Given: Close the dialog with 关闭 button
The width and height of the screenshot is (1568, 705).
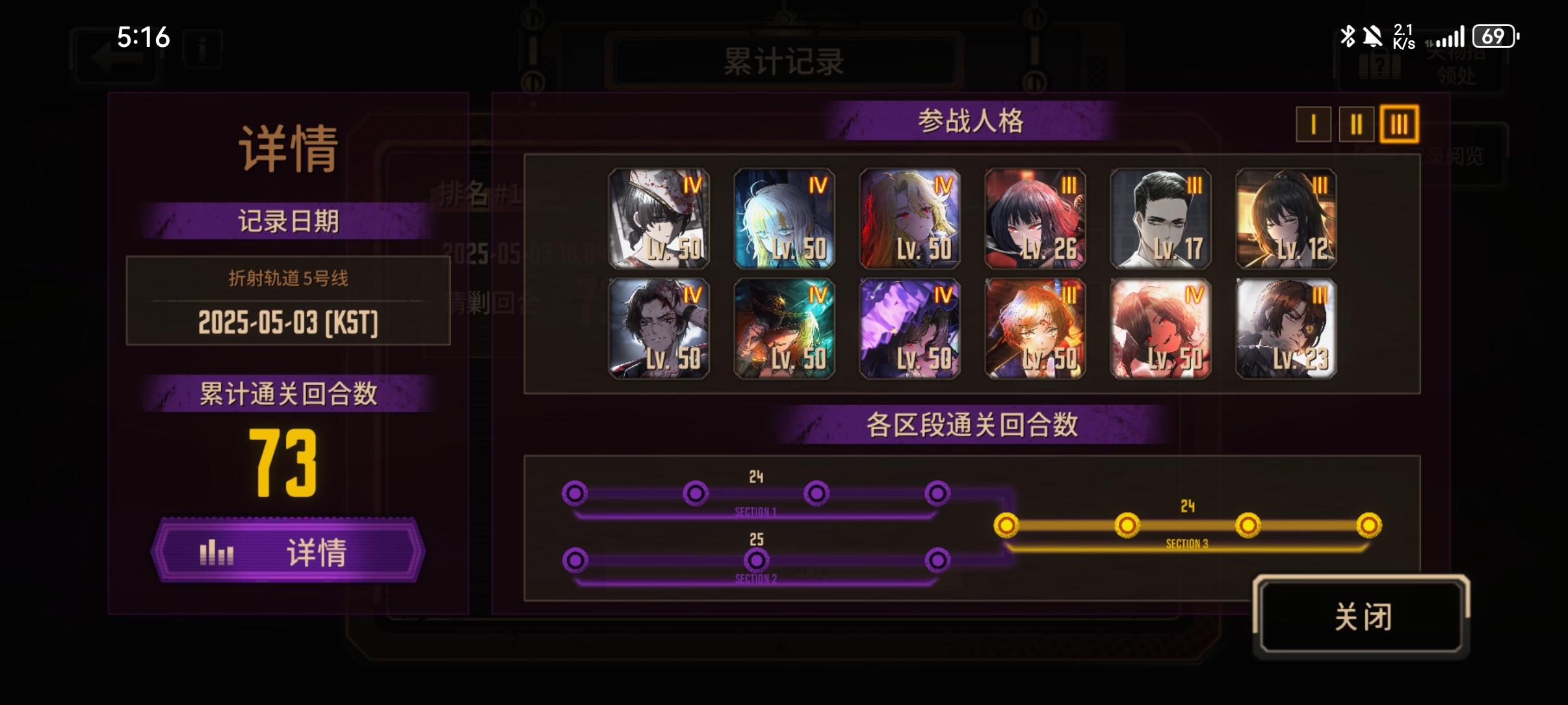Looking at the screenshot, I should click(x=1362, y=615).
